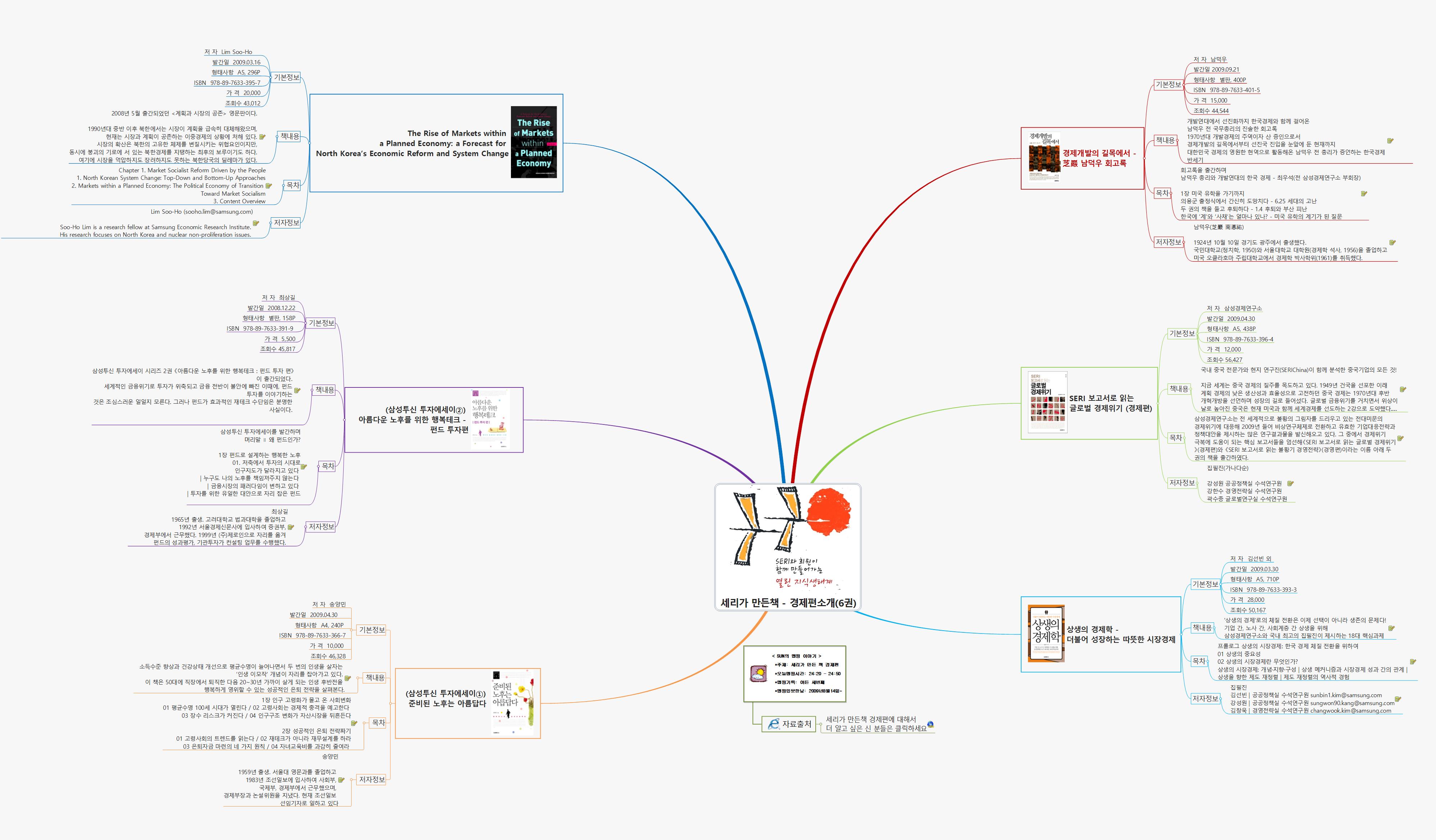The image size is (1436, 840).
Task: Open note icon beside 최상길 1965년 출생 biography
Action: pyautogui.click(x=291, y=527)
